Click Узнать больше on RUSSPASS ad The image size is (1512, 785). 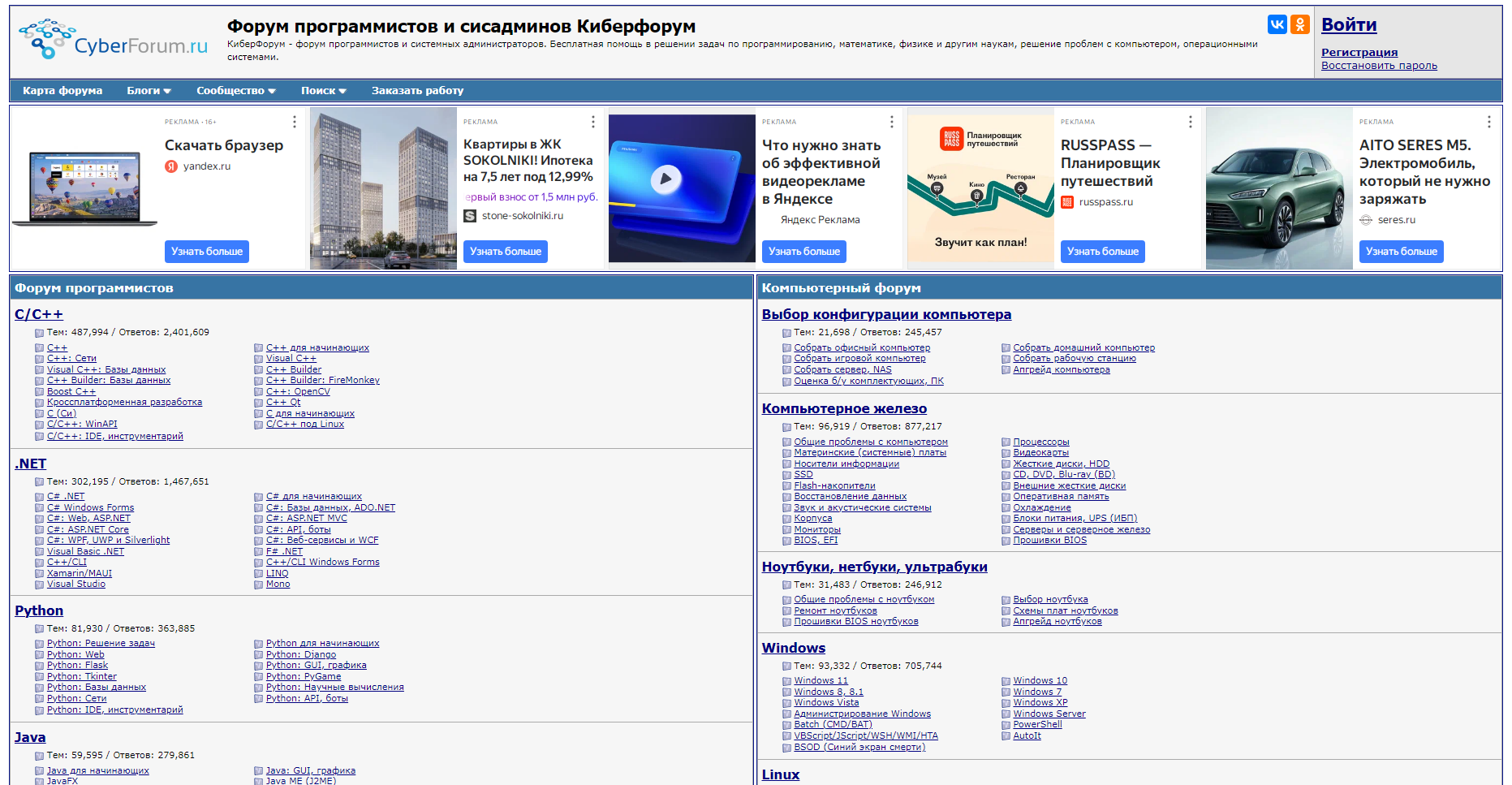pyautogui.click(x=1103, y=252)
